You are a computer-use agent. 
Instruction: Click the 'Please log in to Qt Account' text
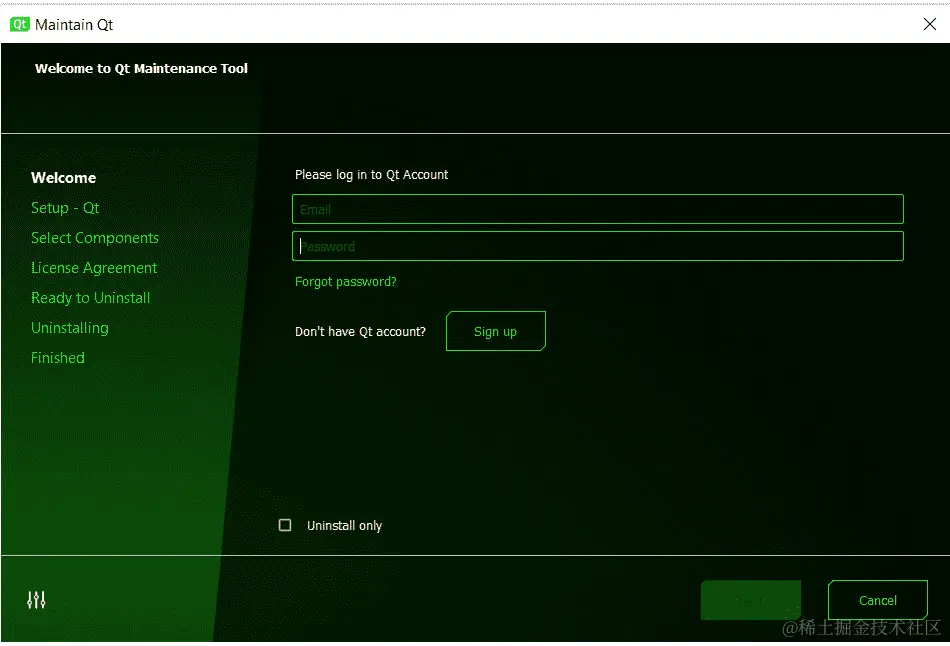[x=371, y=175]
